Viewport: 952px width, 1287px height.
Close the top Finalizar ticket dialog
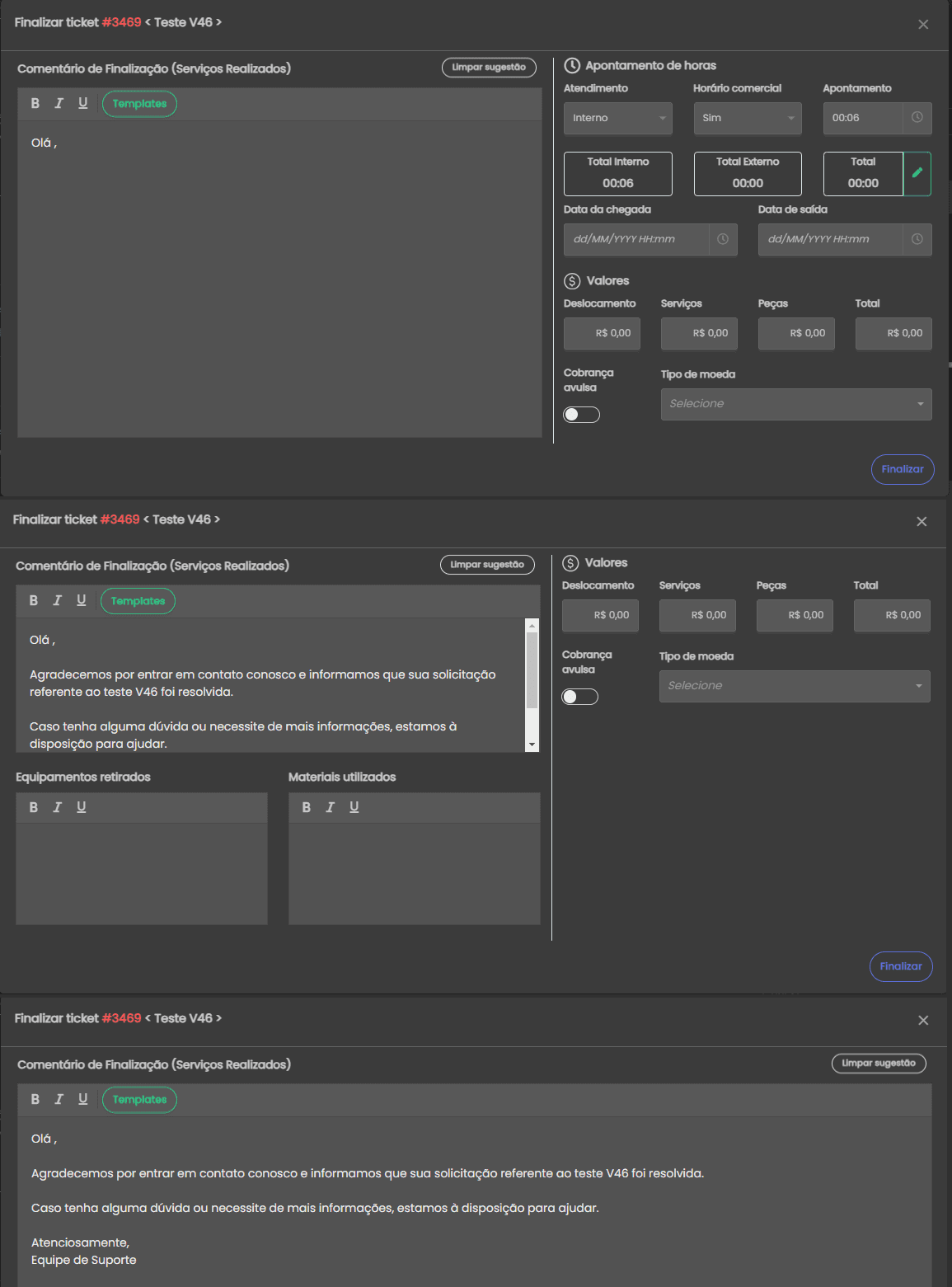pyautogui.click(x=923, y=25)
